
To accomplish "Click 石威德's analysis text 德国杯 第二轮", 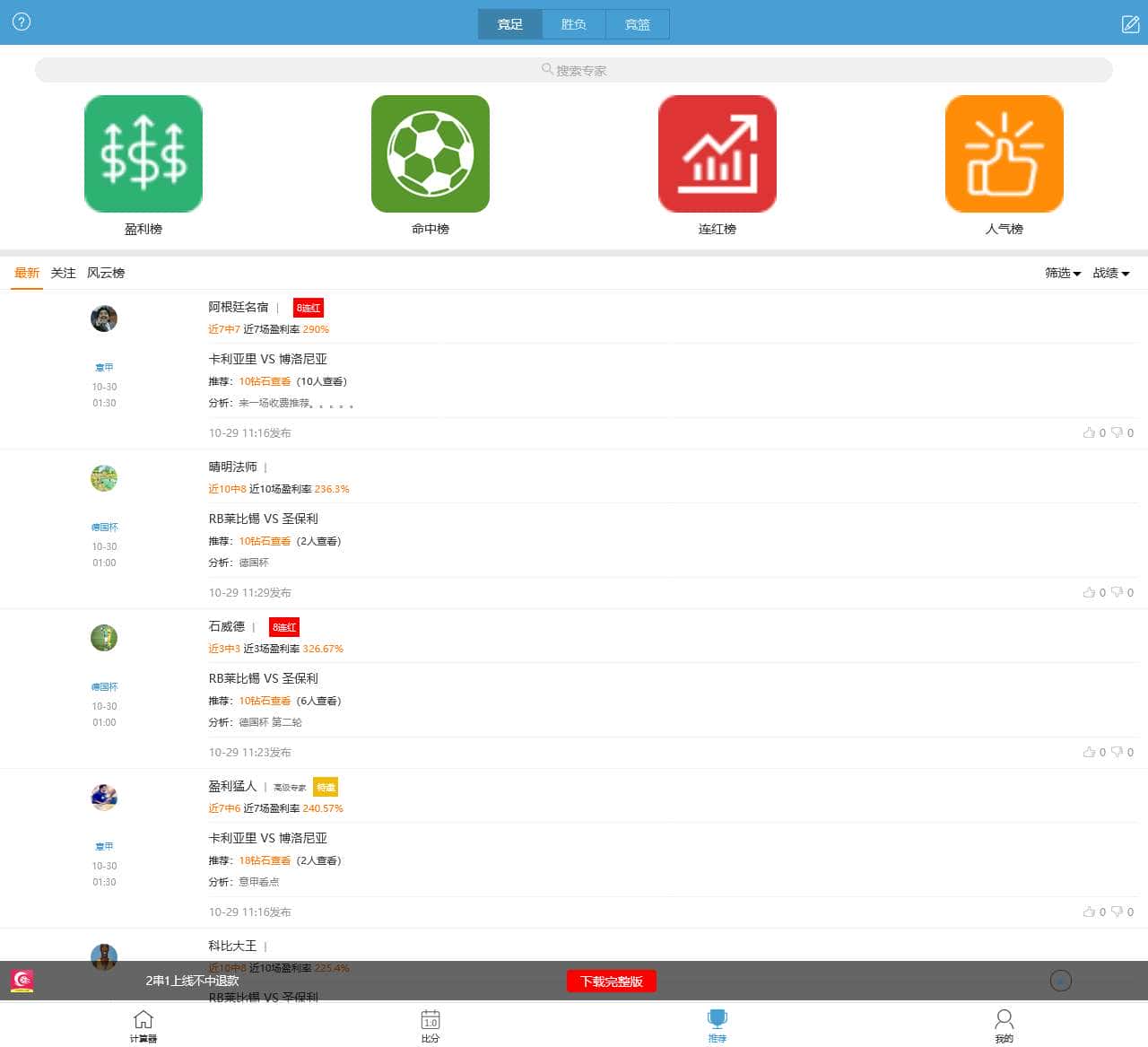I will click(x=270, y=722).
